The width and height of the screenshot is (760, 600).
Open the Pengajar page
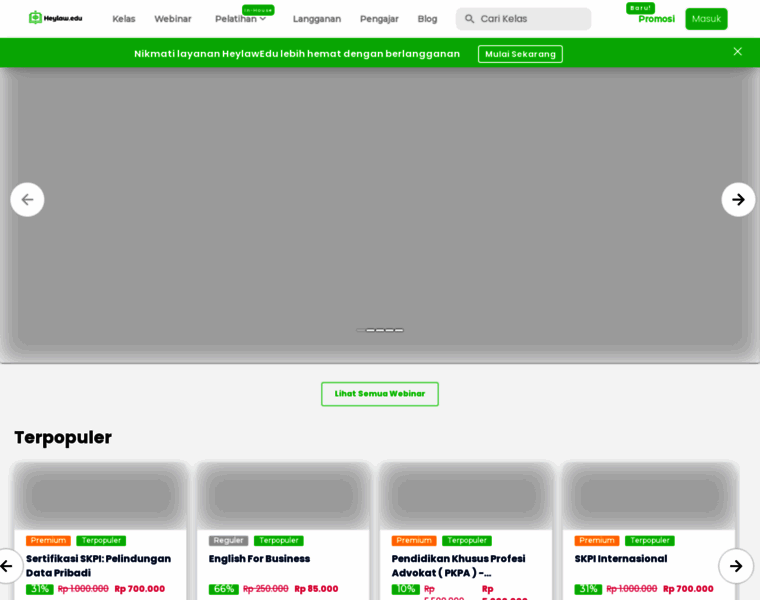click(379, 19)
